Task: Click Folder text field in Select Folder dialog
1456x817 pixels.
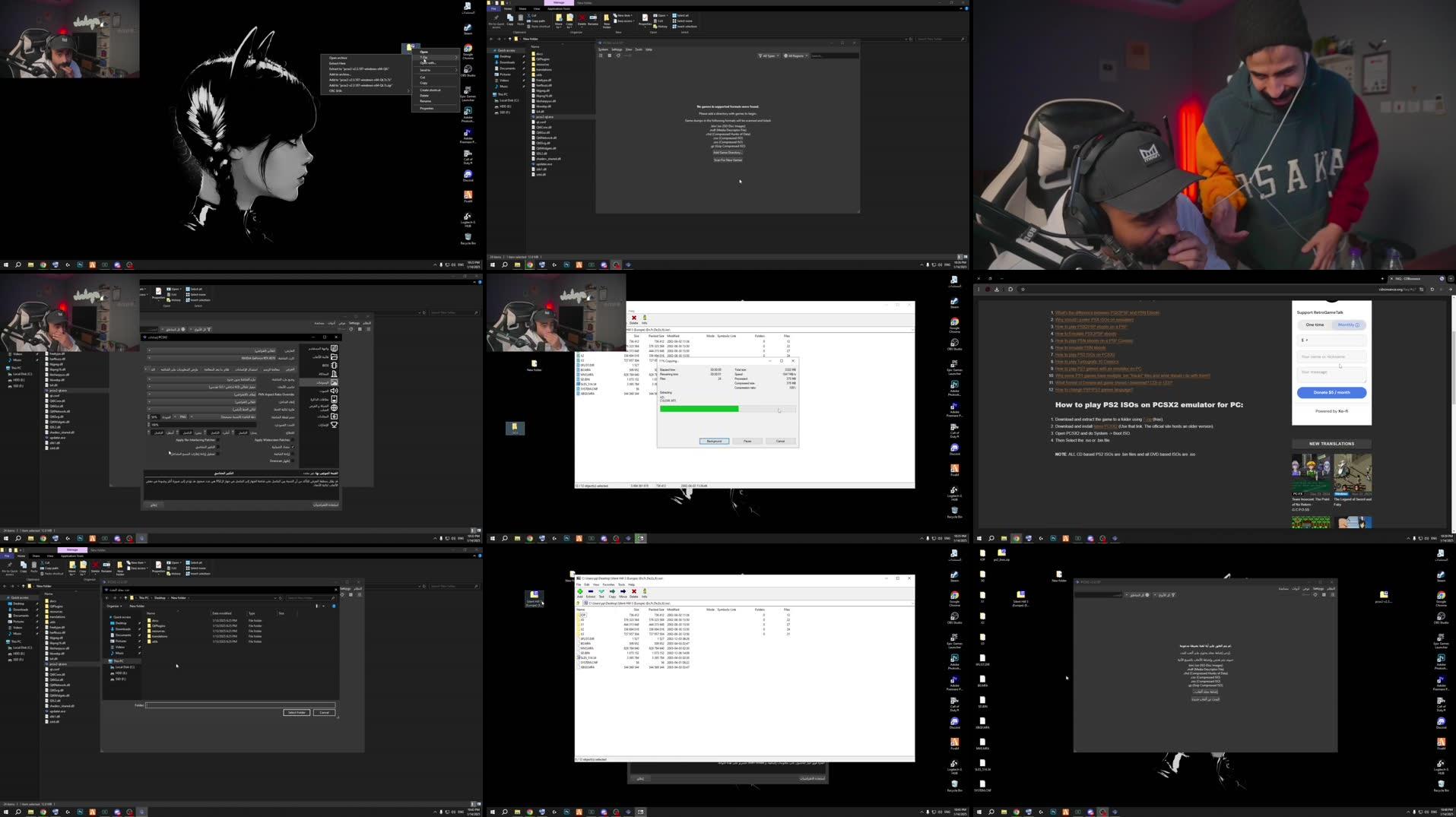Action: 240,705
